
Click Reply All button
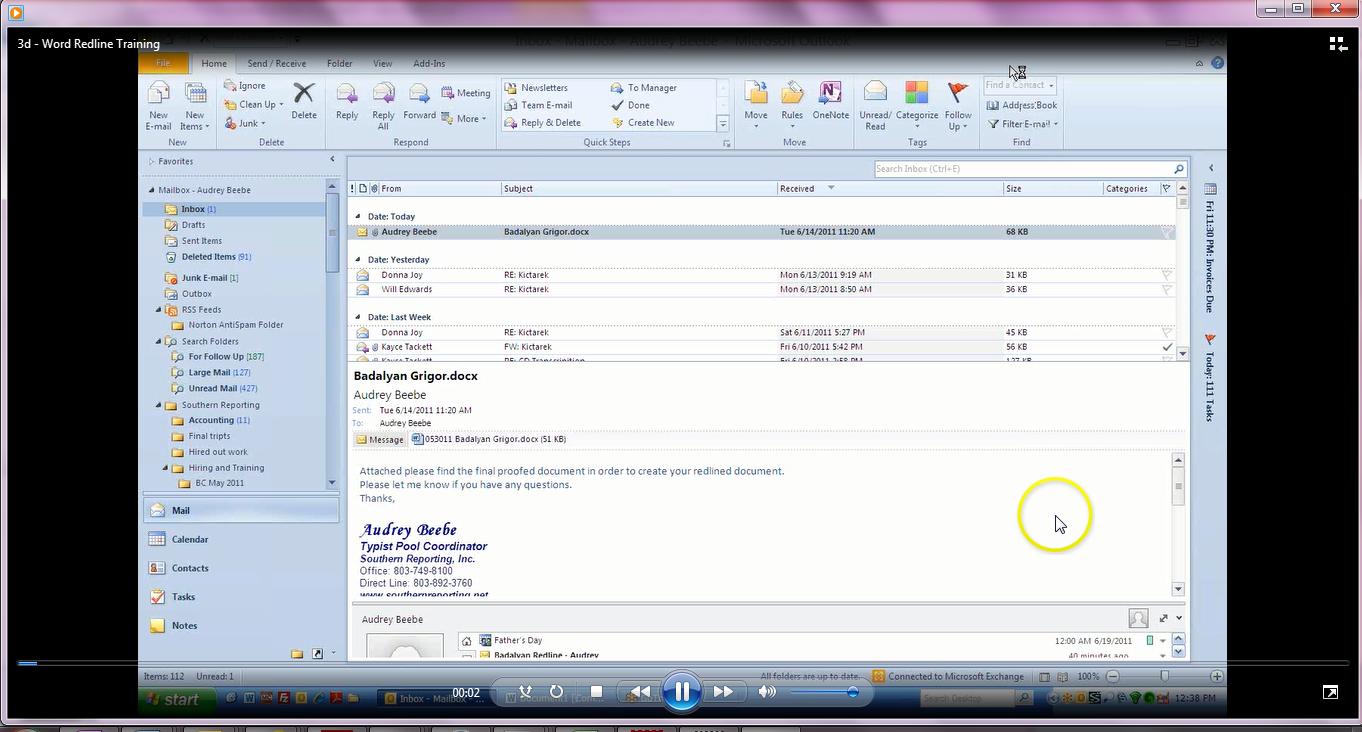(x=383, y=107)
